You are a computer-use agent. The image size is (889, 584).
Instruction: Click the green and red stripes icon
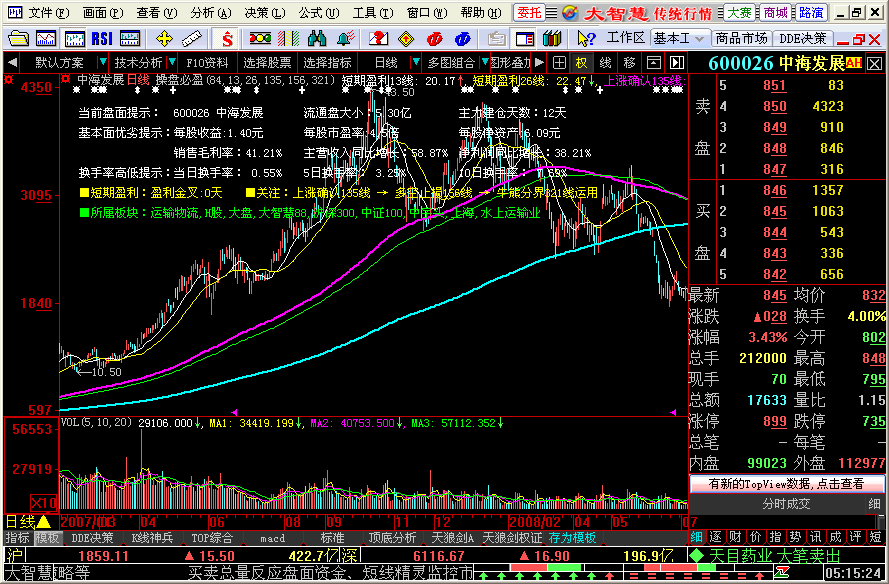288,39
